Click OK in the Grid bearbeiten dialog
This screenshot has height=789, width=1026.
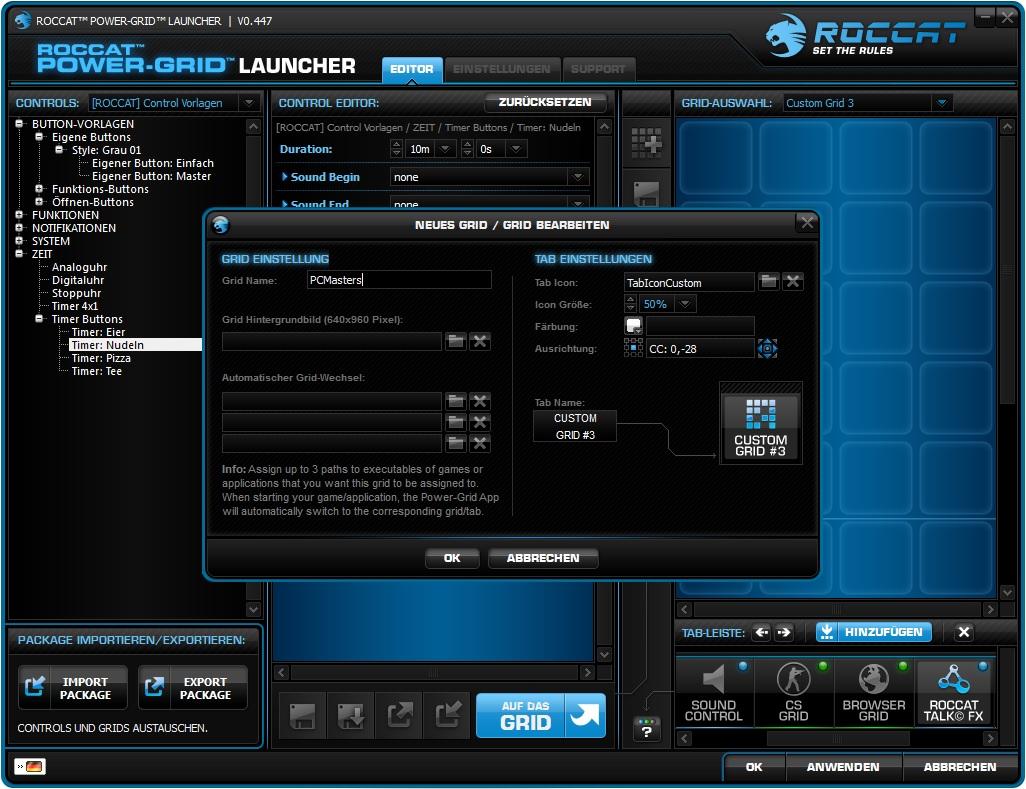(451, 558)
